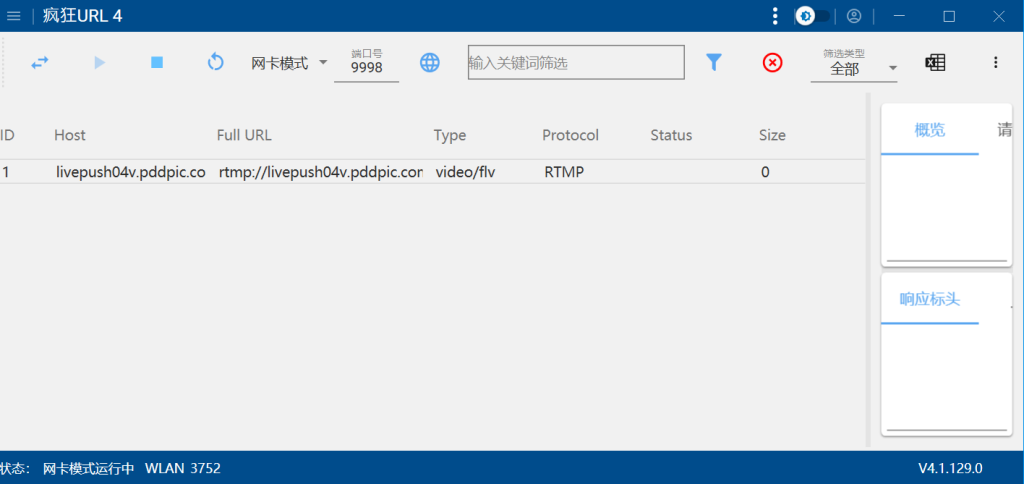Clear results with the red X icon

coord(773,63)
